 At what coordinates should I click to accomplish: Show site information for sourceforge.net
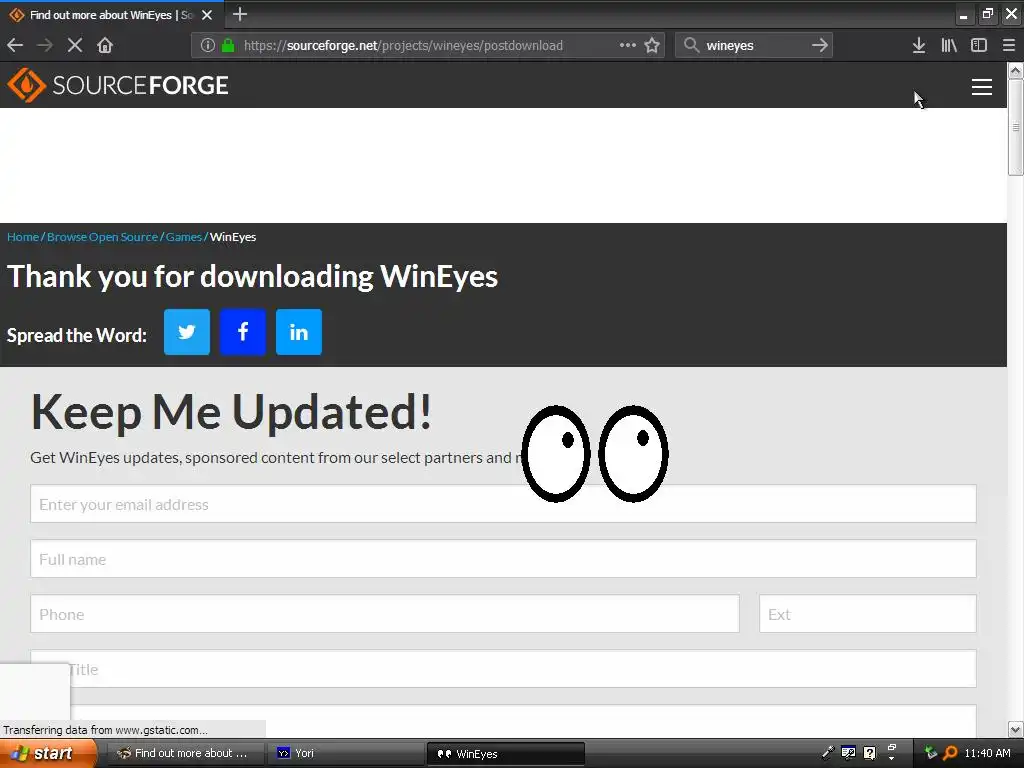[x=208, y=45]
